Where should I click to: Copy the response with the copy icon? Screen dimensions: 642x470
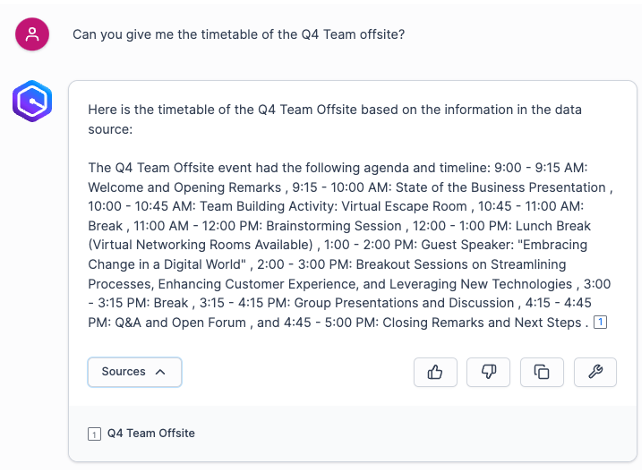click(542, 372)
